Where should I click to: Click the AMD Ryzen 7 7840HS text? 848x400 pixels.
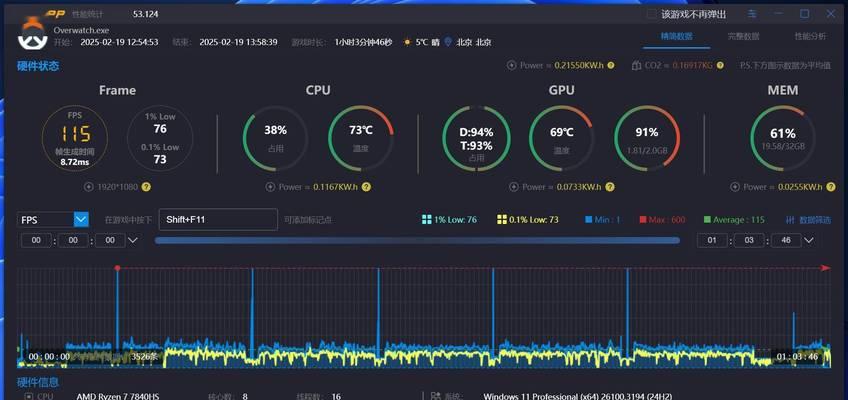click(118, 396)
